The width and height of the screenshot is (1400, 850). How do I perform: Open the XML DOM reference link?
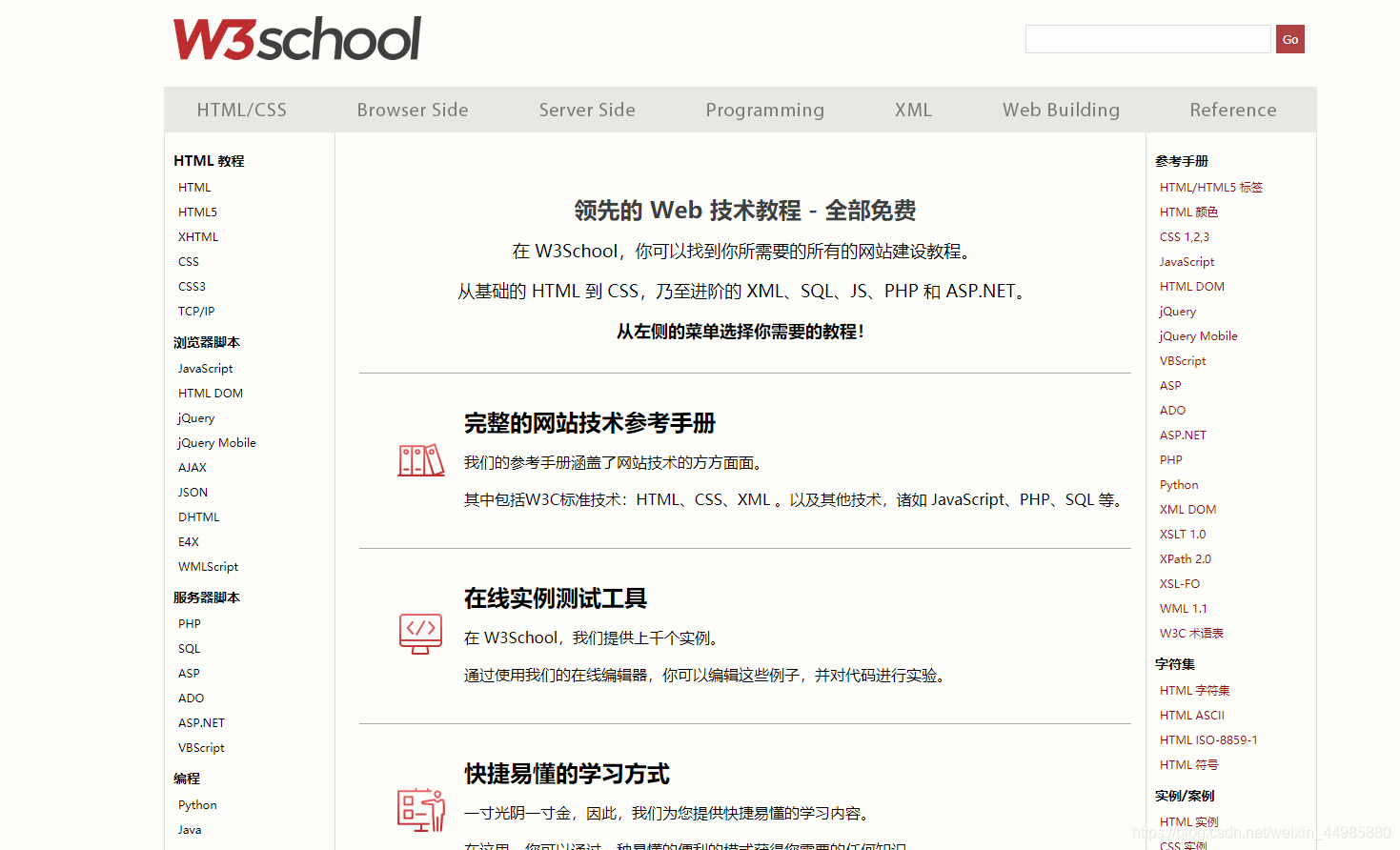tap(1187, 510)
